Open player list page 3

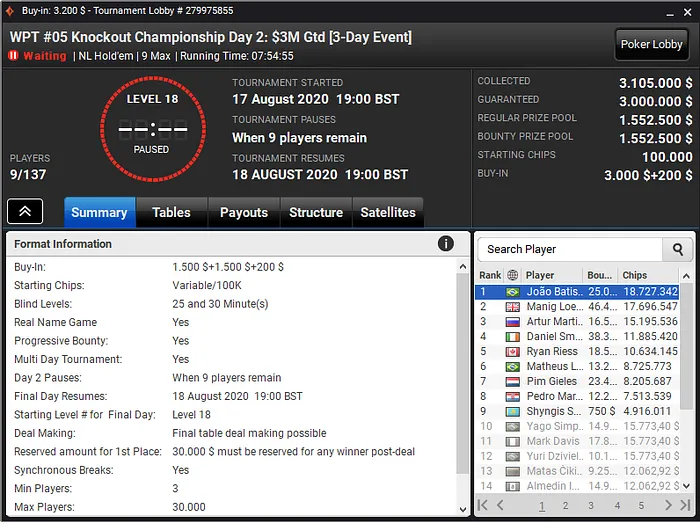pyautogui.click(x=591, y=506)
